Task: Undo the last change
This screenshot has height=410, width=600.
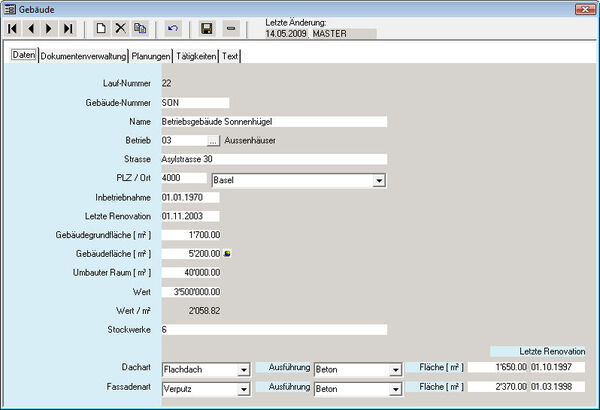Action: tap(173, 29)
